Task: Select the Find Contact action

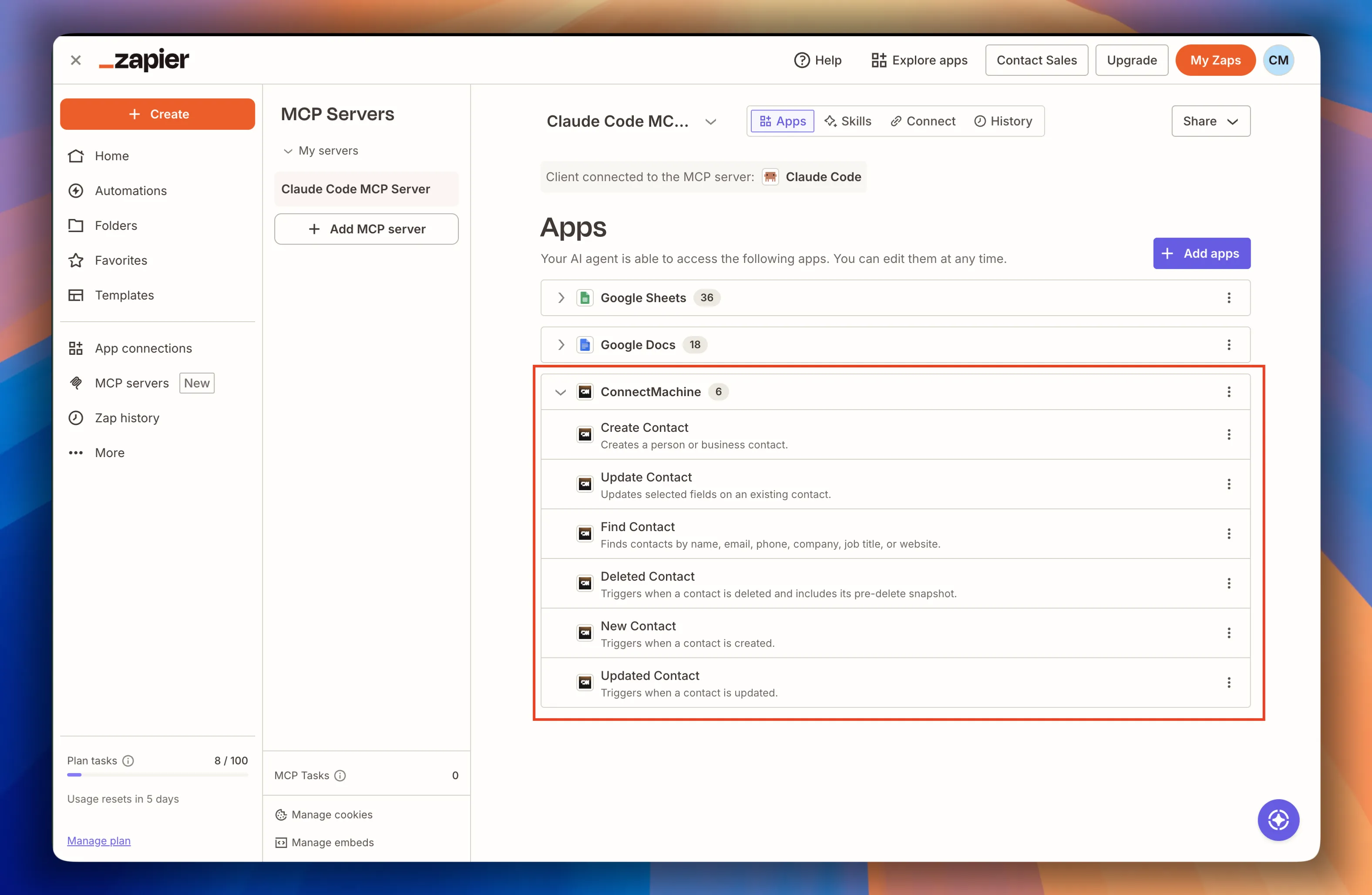Action: [x=895, y=534]
